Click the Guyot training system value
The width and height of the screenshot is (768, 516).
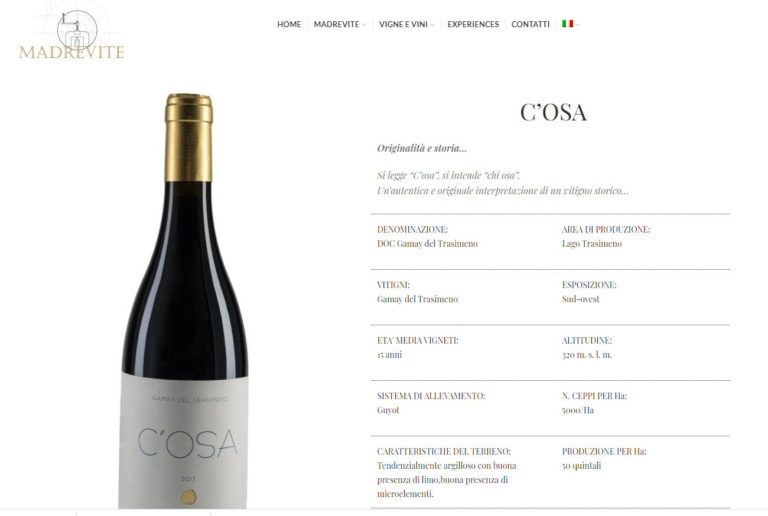point(388,410)
